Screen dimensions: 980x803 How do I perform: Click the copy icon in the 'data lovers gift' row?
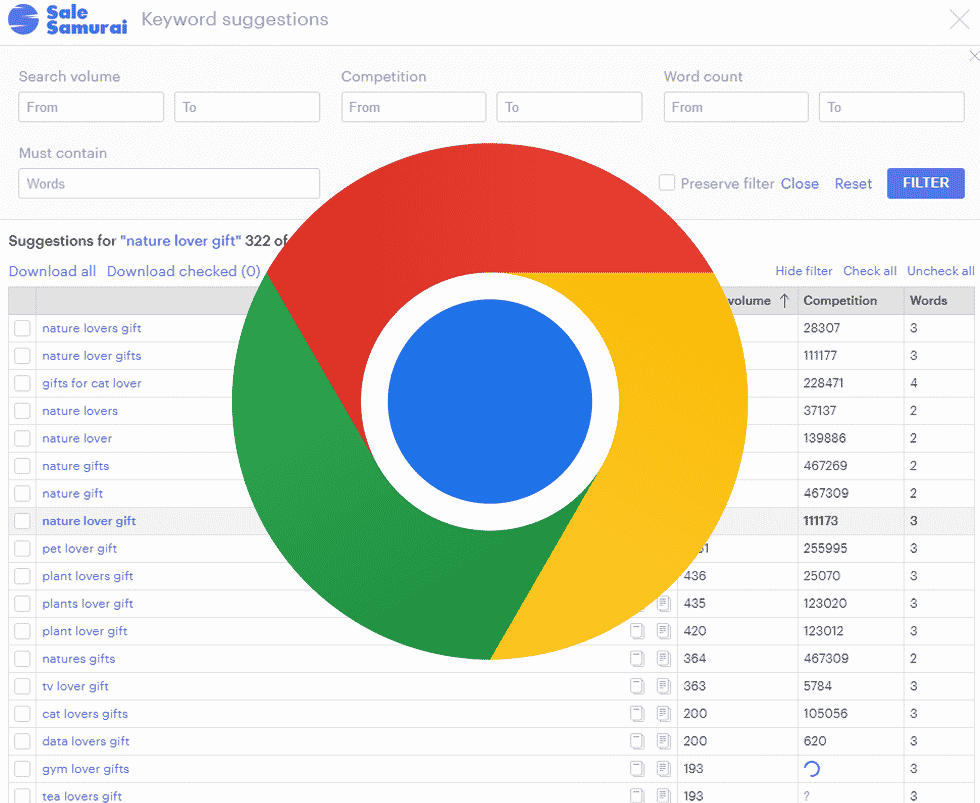pos(637,741)
